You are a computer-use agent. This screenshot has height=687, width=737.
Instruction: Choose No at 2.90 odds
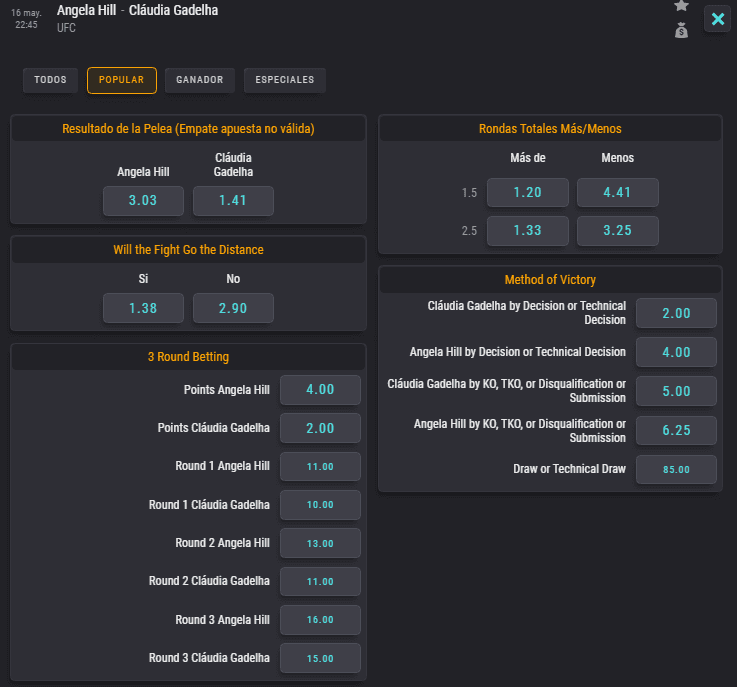coord(233,308)
